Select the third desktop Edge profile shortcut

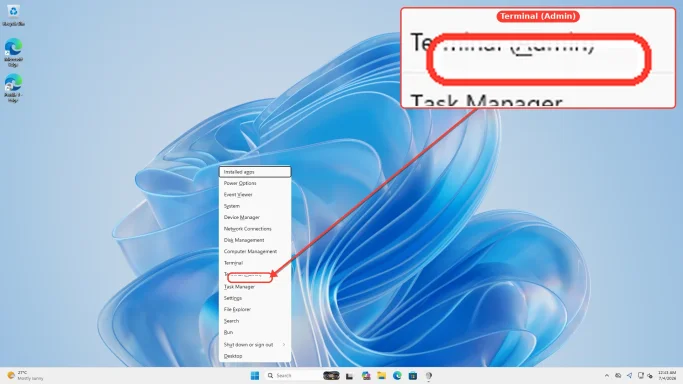pos(13,88)
